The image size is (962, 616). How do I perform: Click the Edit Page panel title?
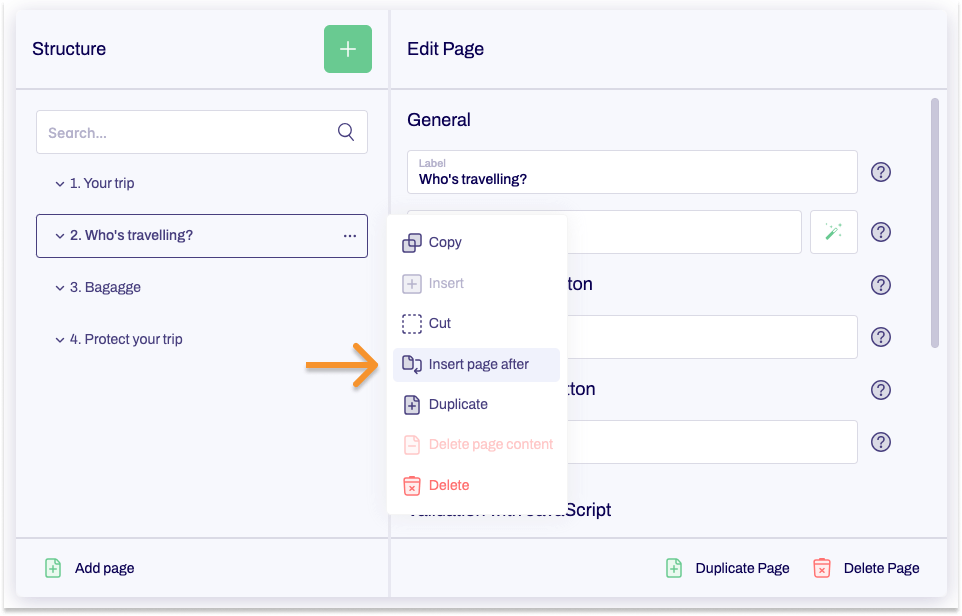(445, 49)
